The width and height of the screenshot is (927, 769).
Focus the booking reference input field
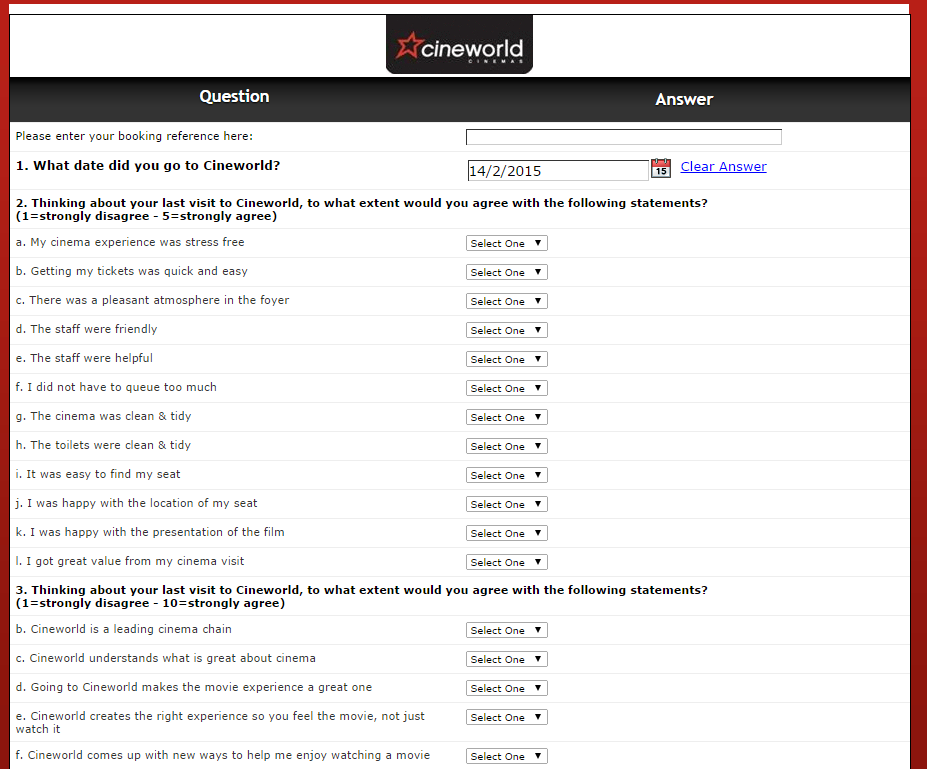[624, 137]
